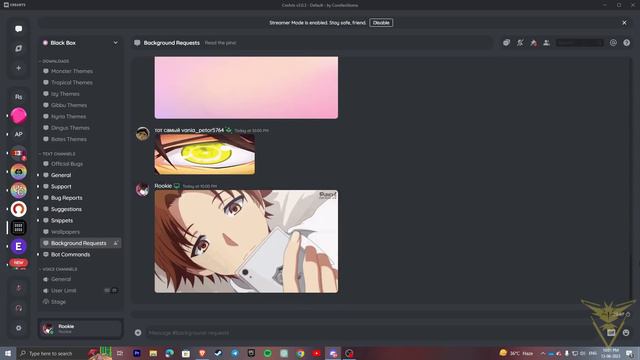Click vania_petor5764's avatar

(x=142, y=133)
